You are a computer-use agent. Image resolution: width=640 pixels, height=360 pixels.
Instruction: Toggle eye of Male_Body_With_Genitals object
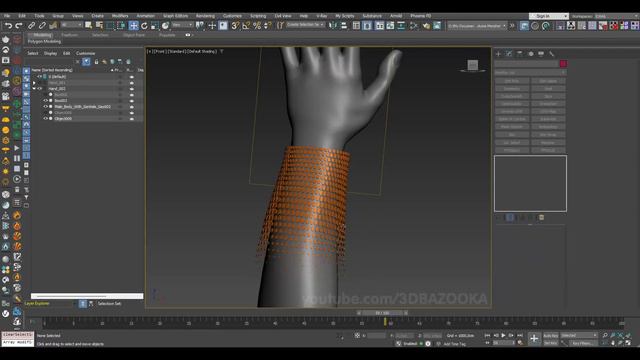click(x=46, y=107)
